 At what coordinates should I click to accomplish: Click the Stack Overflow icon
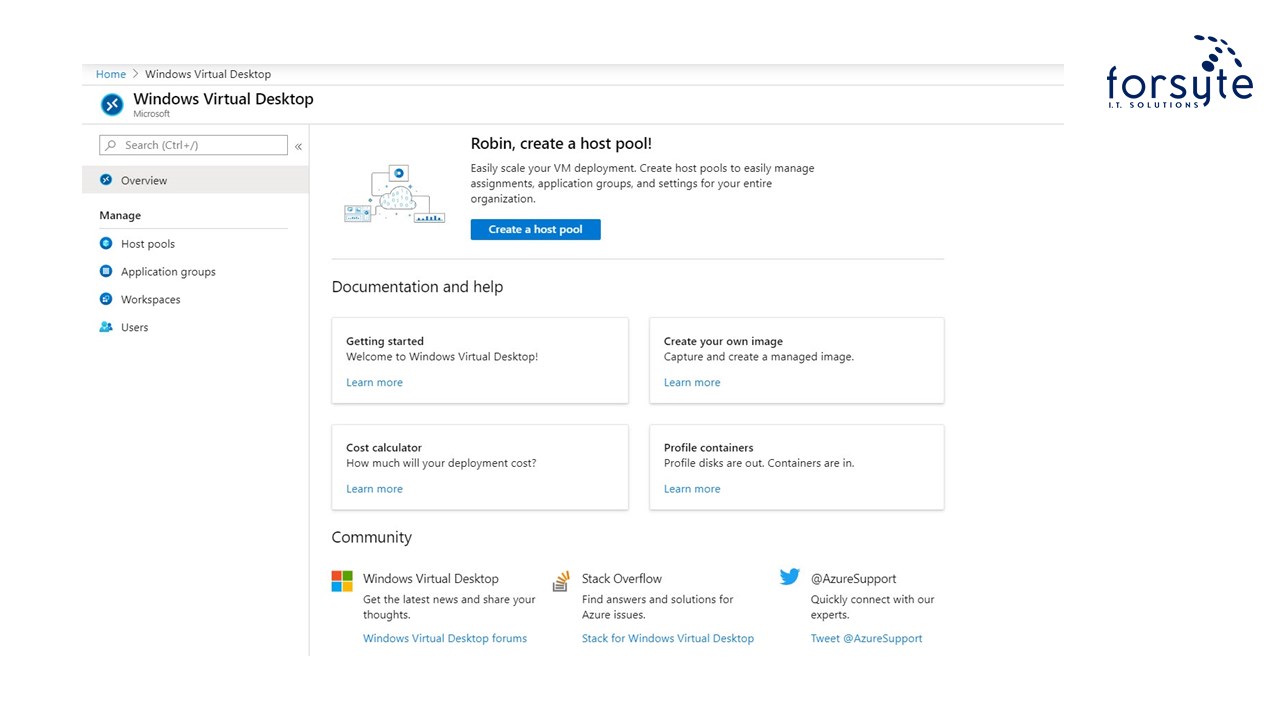[562, 579]
